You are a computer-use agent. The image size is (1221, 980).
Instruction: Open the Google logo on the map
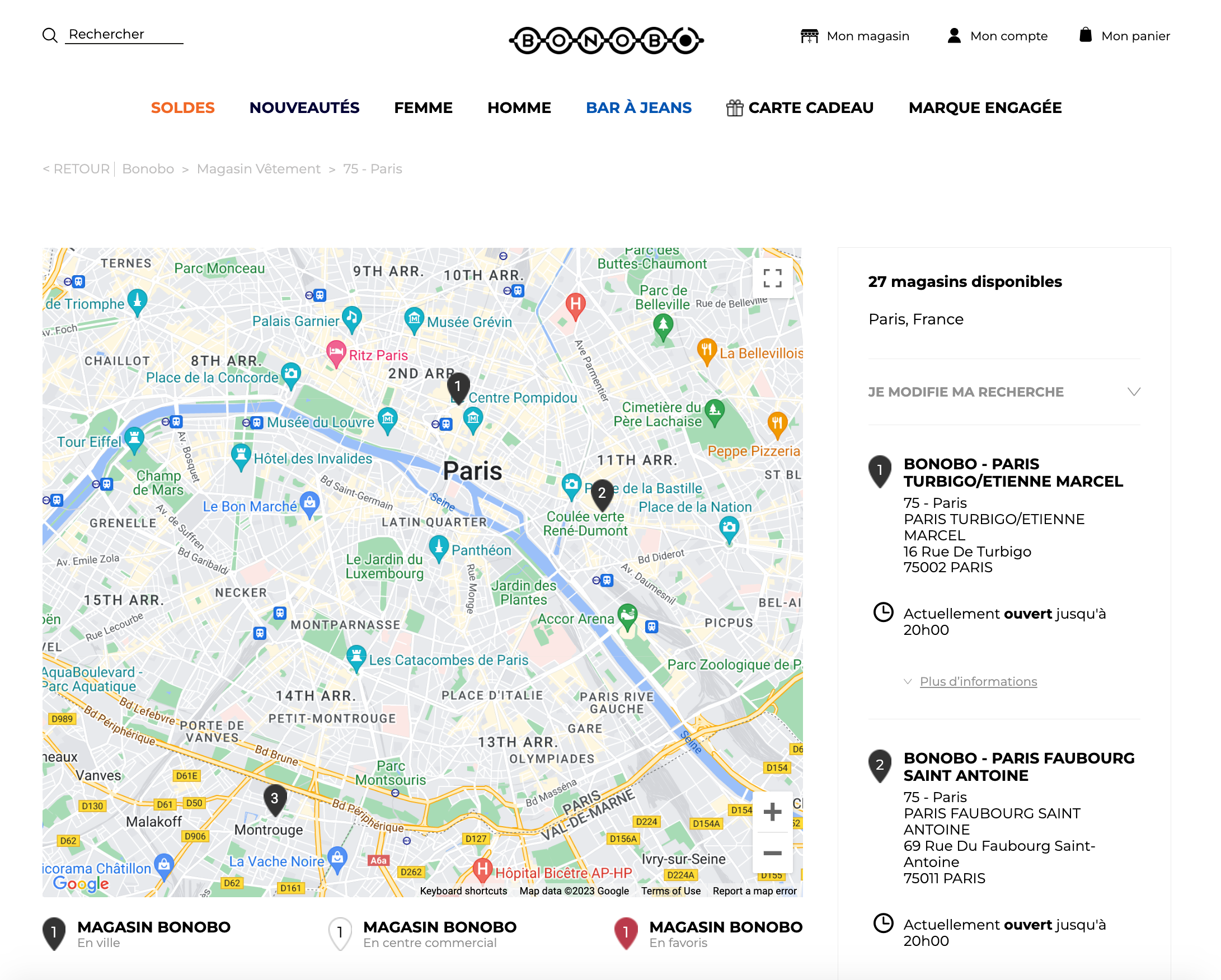[81, 883]
